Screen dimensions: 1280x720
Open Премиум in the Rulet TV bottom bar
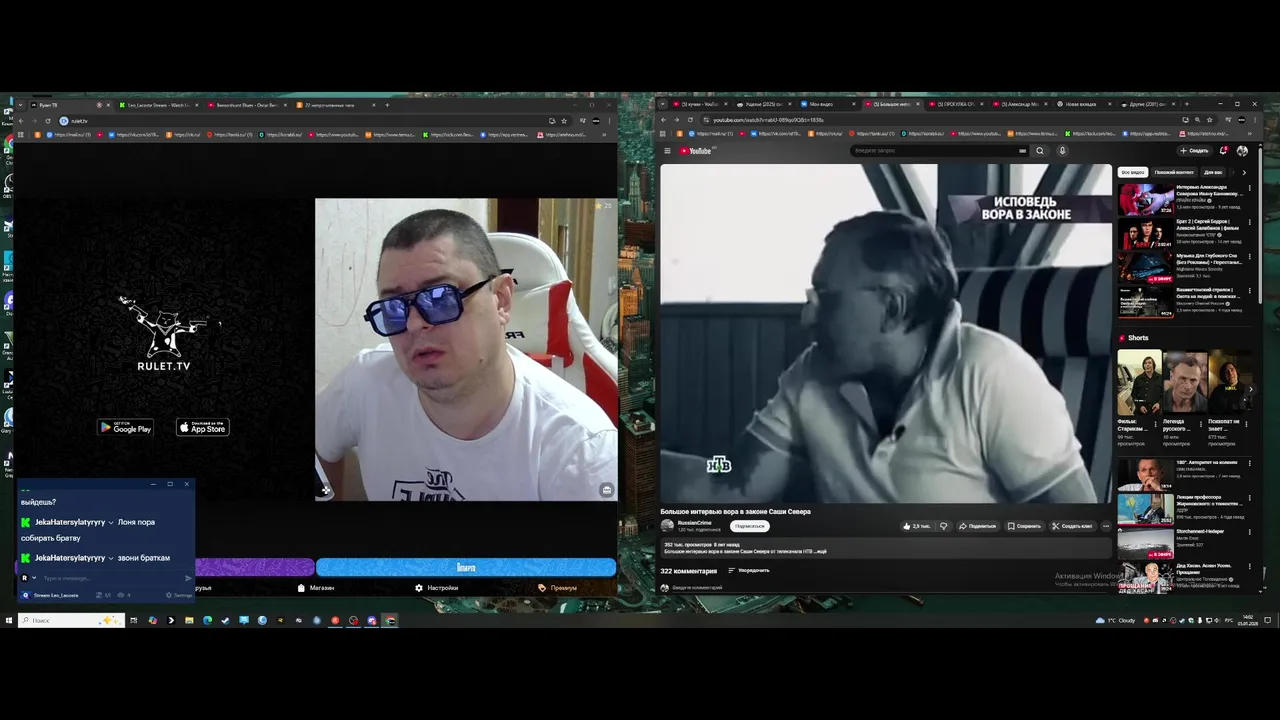click(x=558, y=588)
